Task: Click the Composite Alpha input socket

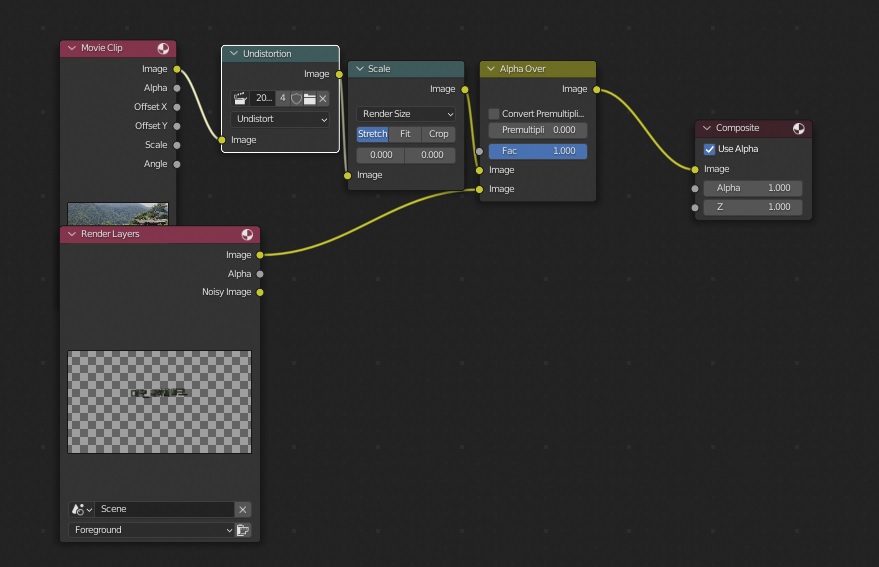Action: coord(695,189)
